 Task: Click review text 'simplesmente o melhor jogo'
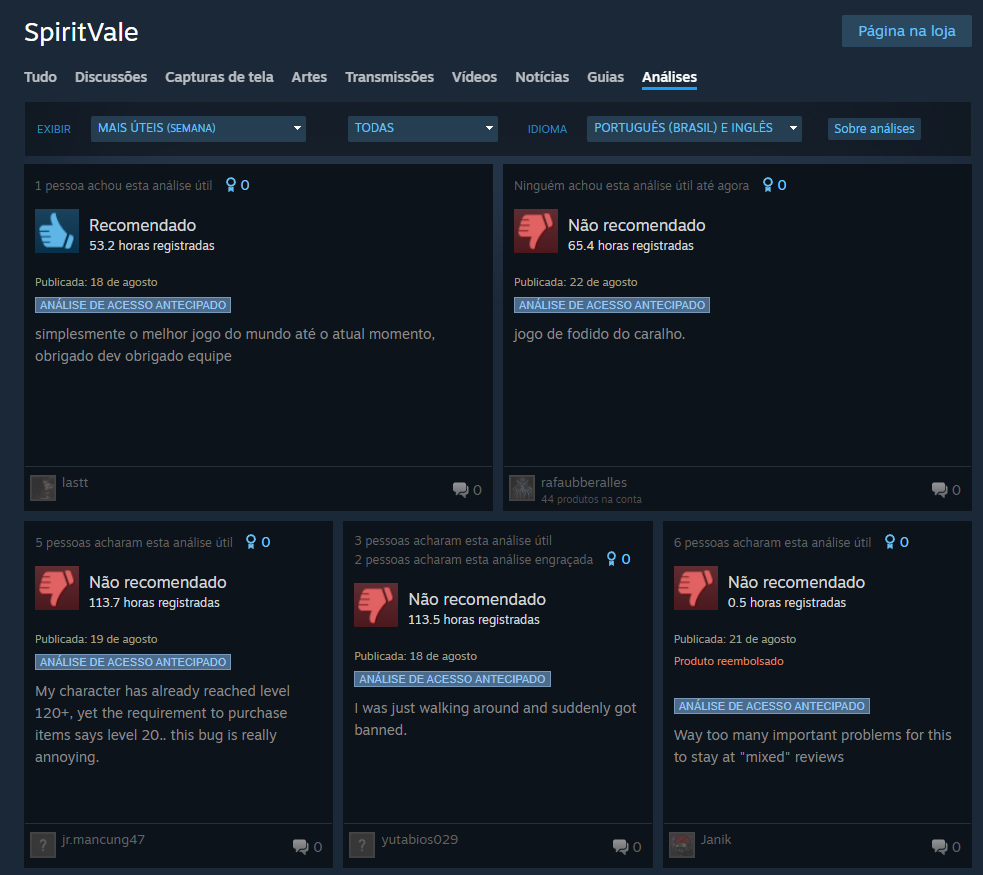pos(235,345)
